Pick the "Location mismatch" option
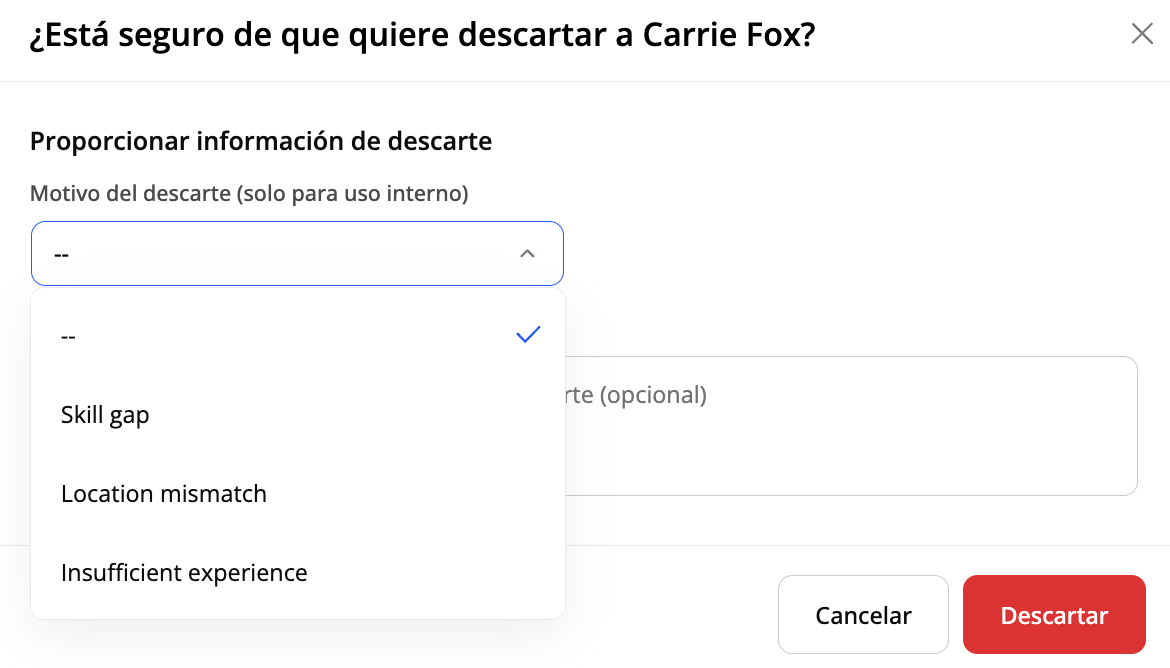Screen dimensions: 1170x668 click(164, 493)
